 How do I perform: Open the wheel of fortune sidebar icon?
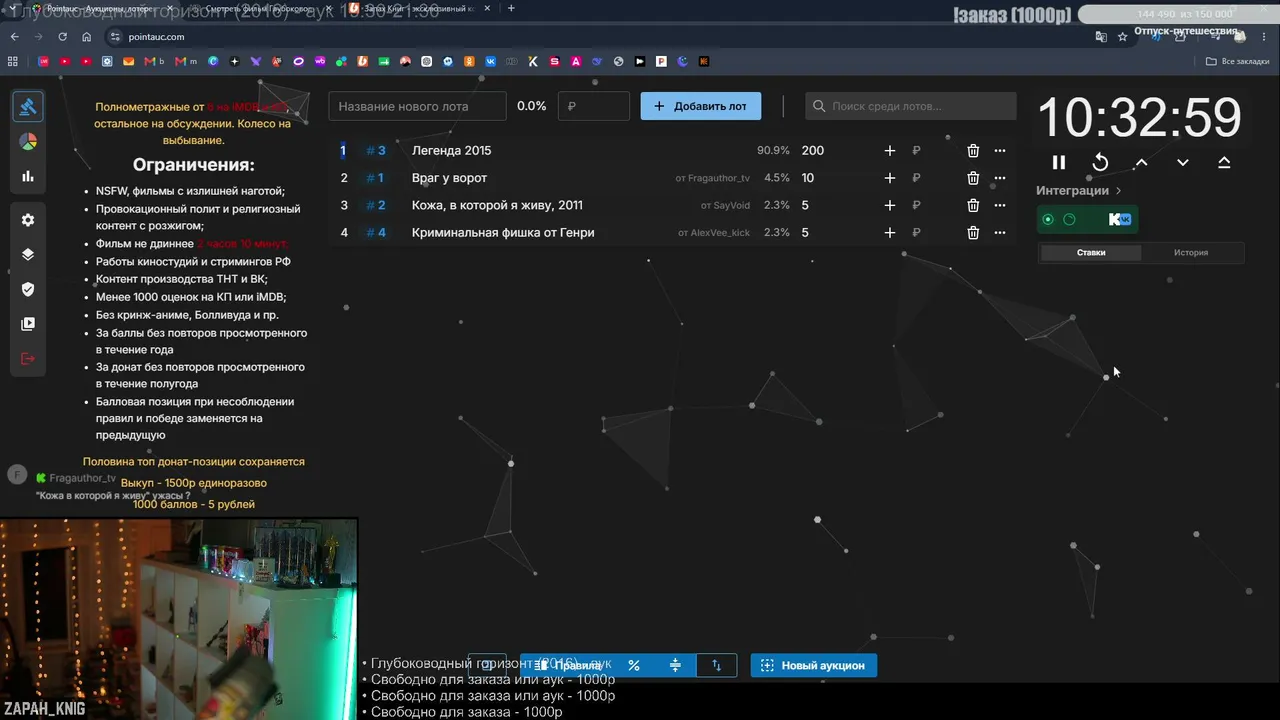coord(28,142)
